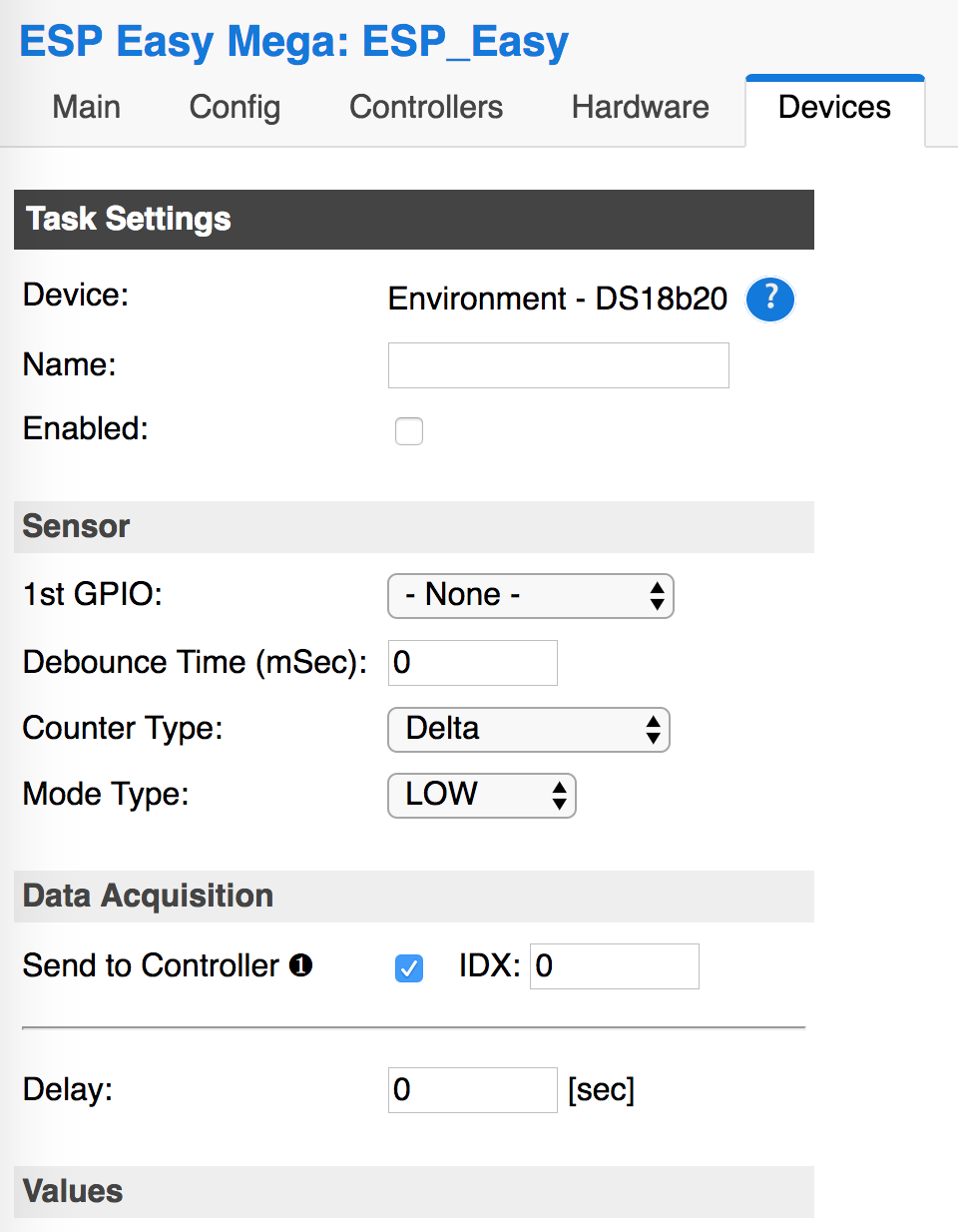The image size is (958, 1232).
Task: Click the Sensor section header
Action: pos(76,526)
